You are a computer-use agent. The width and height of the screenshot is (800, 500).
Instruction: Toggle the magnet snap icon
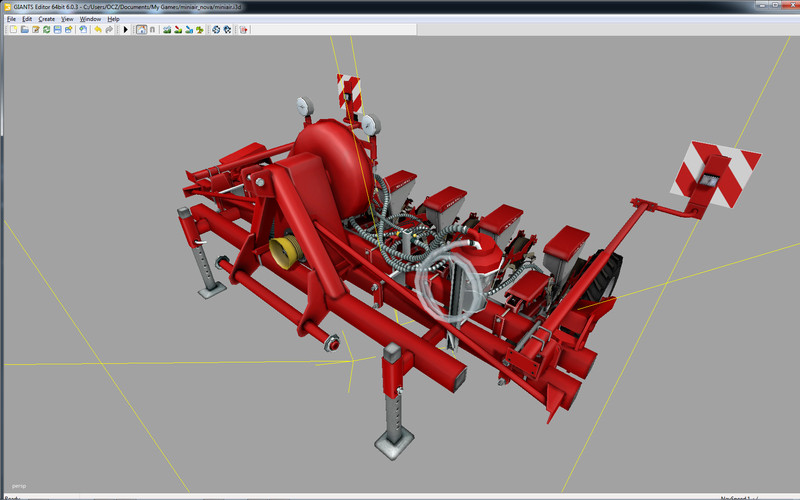(x=152, y=30)
